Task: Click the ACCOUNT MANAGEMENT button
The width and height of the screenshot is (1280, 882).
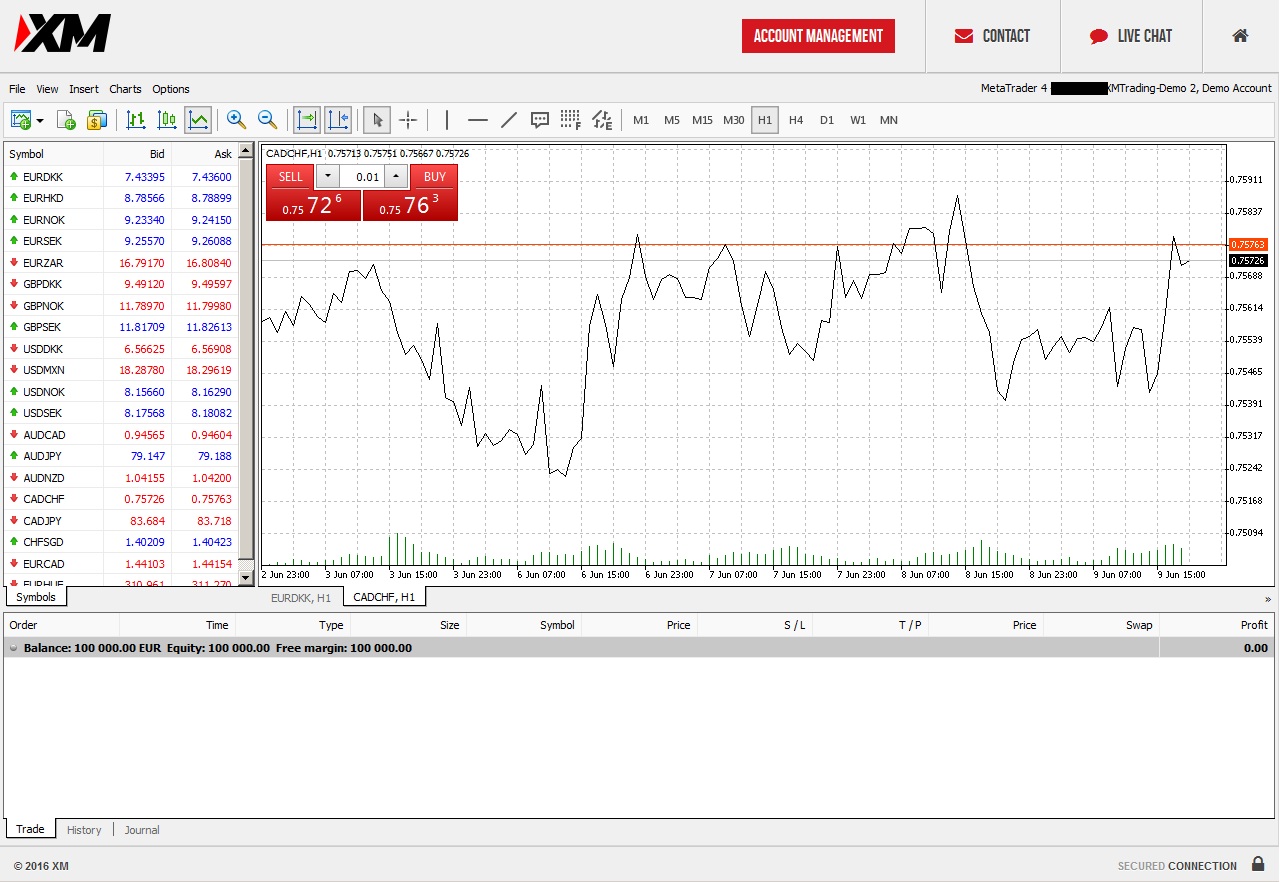Action: 818,35
